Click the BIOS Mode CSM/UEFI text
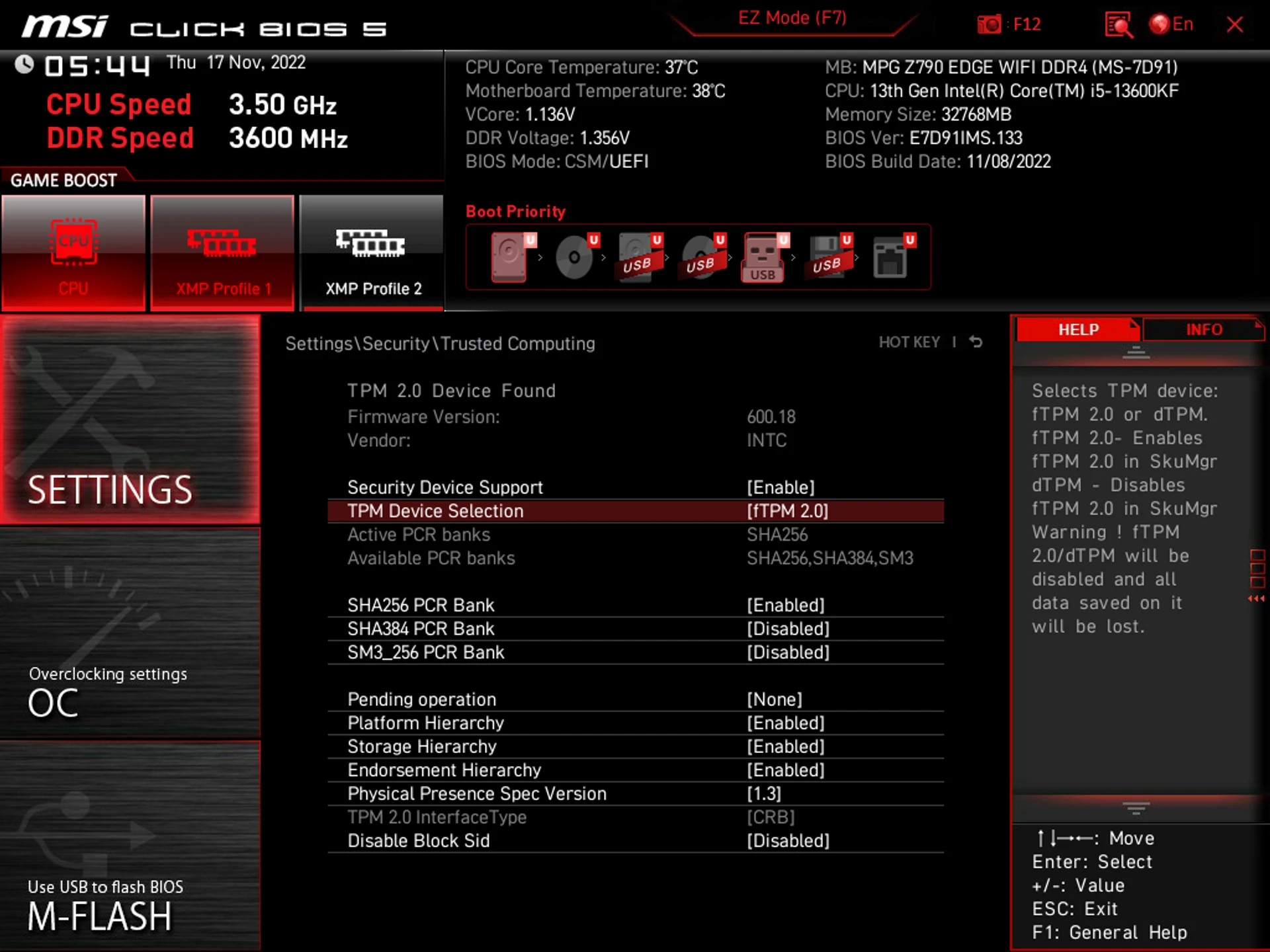 coord(556,161)
